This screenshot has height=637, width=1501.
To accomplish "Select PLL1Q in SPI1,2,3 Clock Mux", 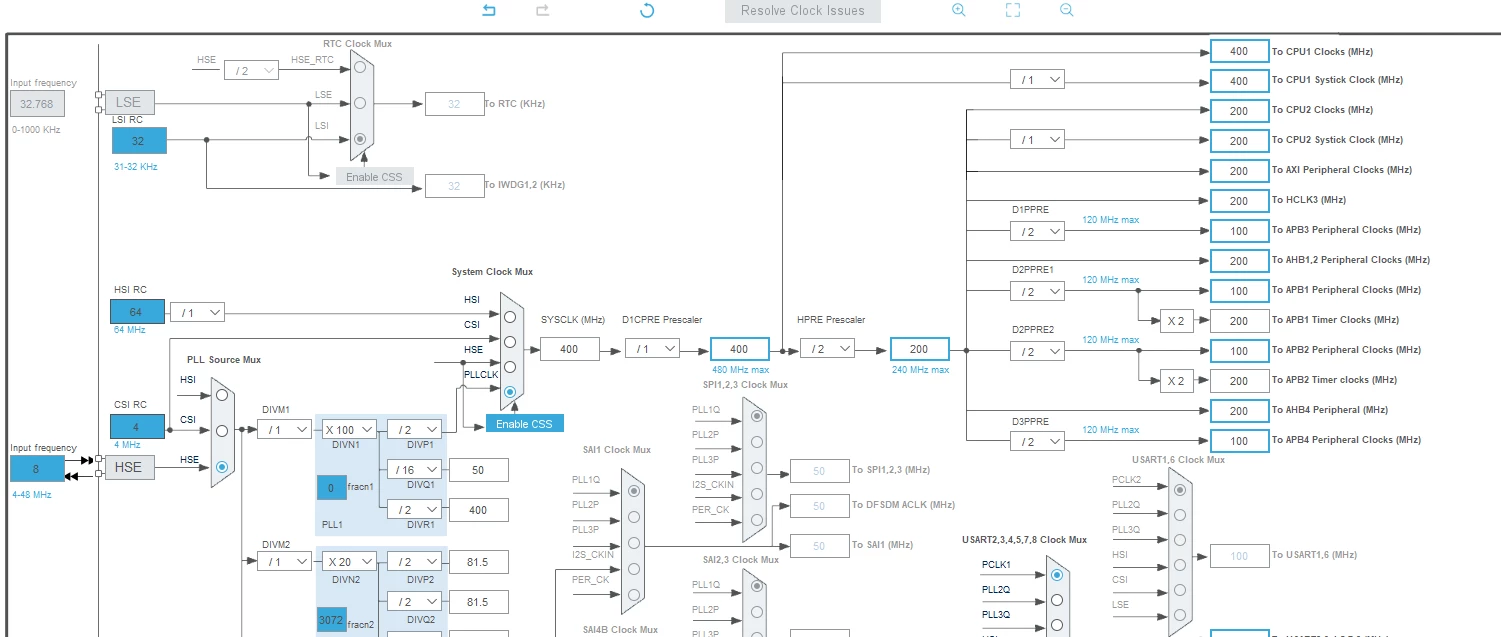I will coord(756,415).
